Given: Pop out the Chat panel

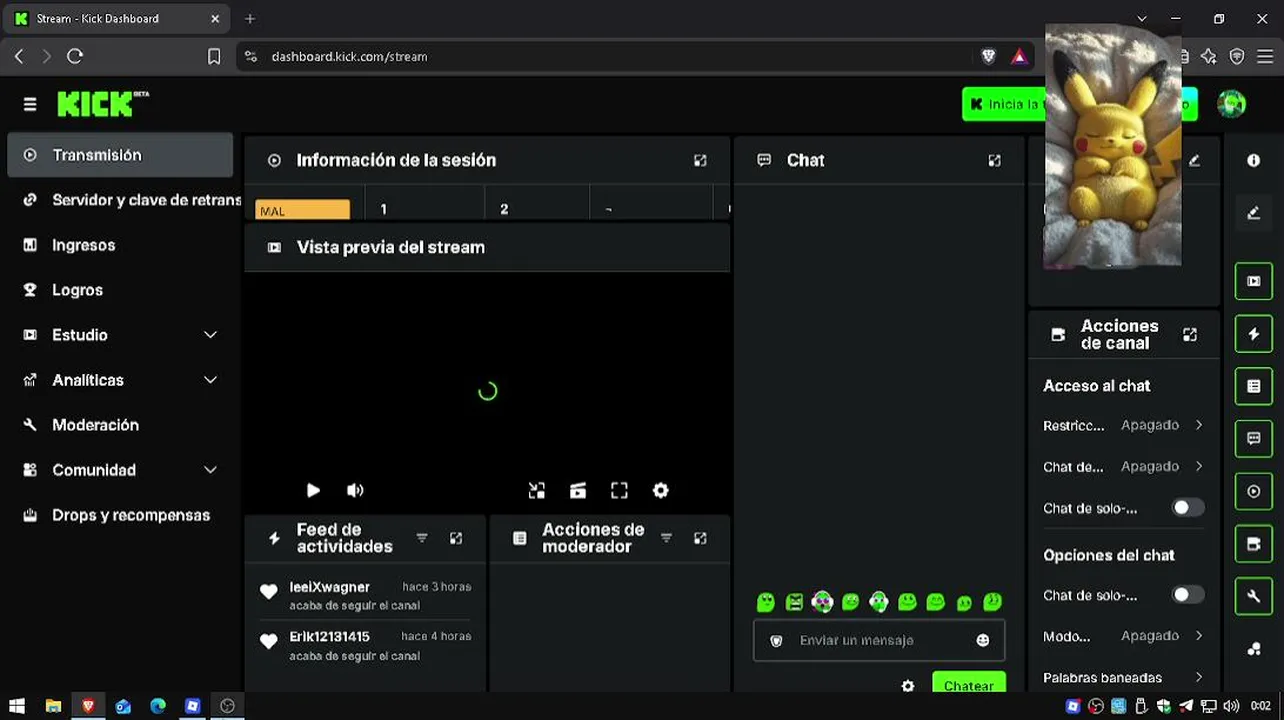Looking at the screenshot, I should pyautogui.click(x=994, y=160).
